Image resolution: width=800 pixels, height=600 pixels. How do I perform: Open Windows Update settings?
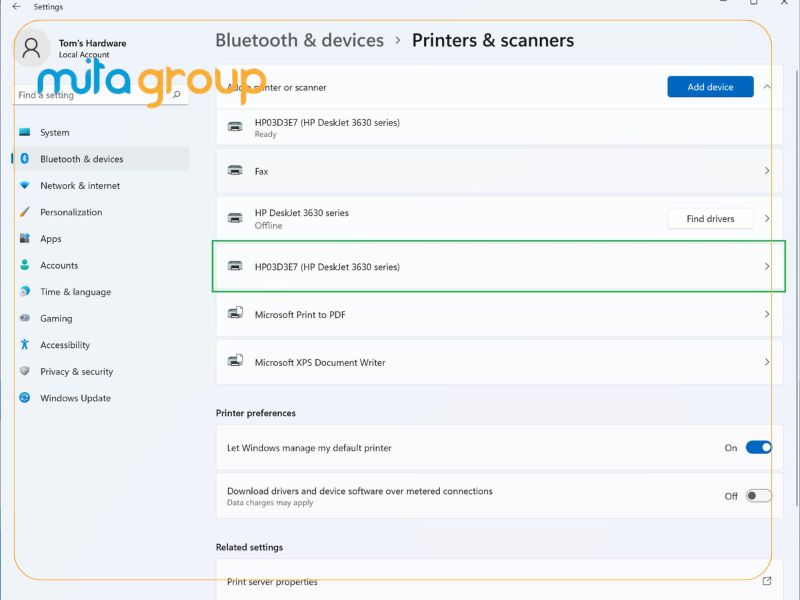(x=100, y=397)
